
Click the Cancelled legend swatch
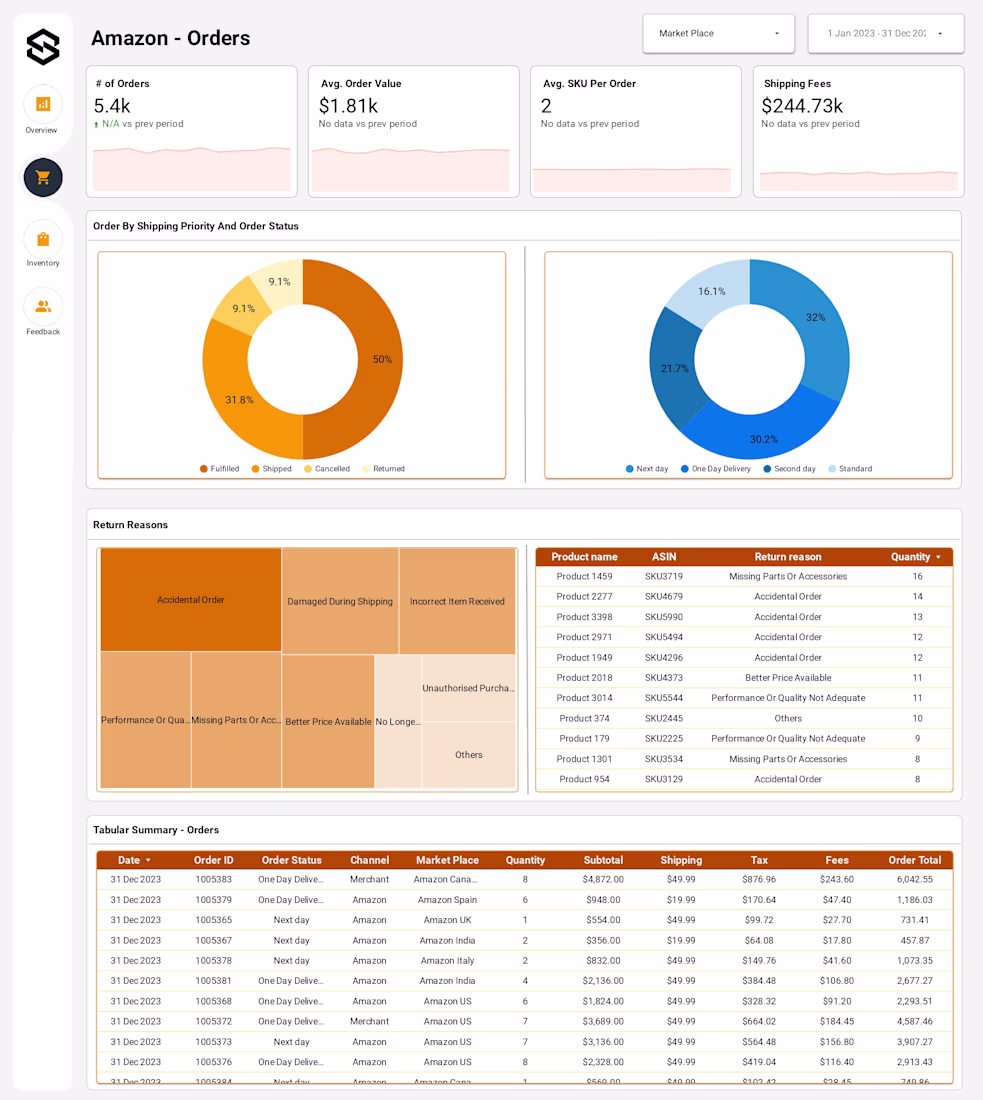tap(308, 469)
